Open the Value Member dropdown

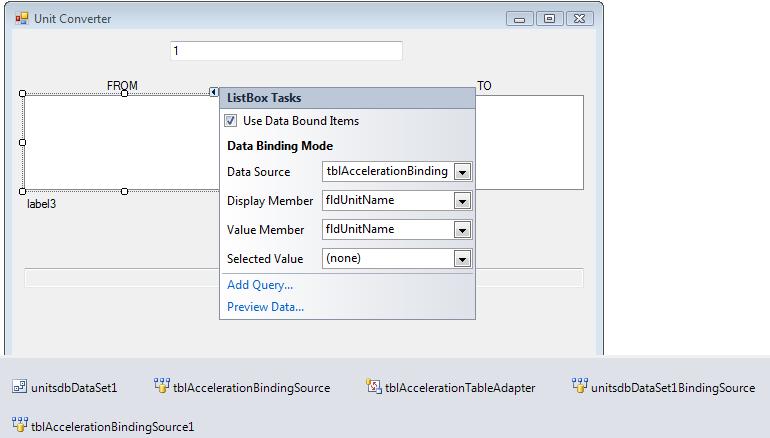click(462, 230)
